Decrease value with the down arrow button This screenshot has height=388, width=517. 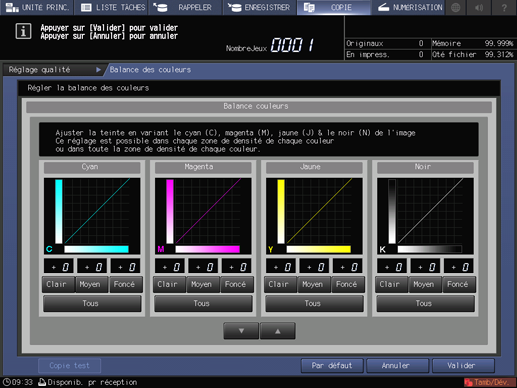pyautogui.click(x=241, y=331)
